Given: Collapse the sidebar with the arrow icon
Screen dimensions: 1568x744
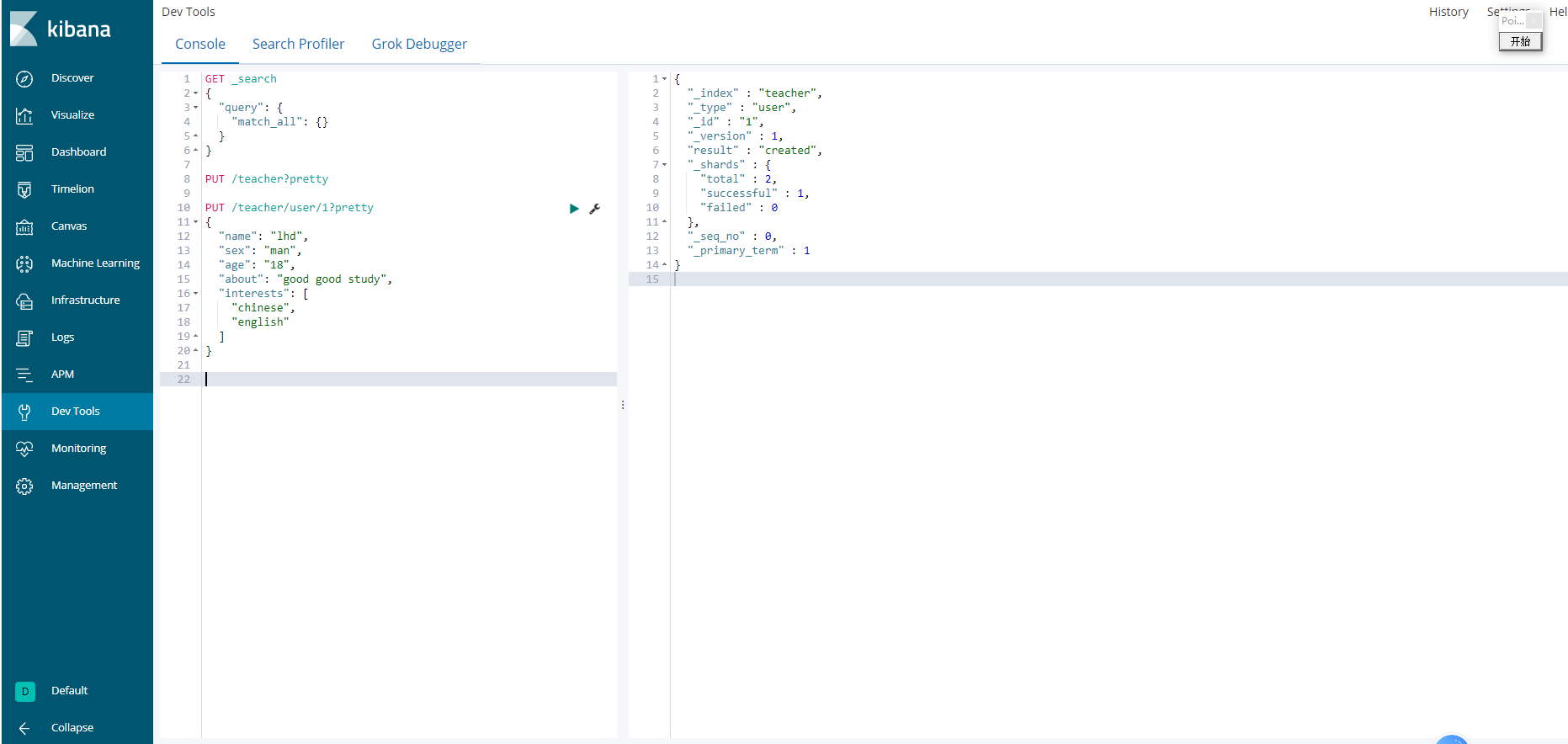Looking at the screenshot, I should point(24,728).
